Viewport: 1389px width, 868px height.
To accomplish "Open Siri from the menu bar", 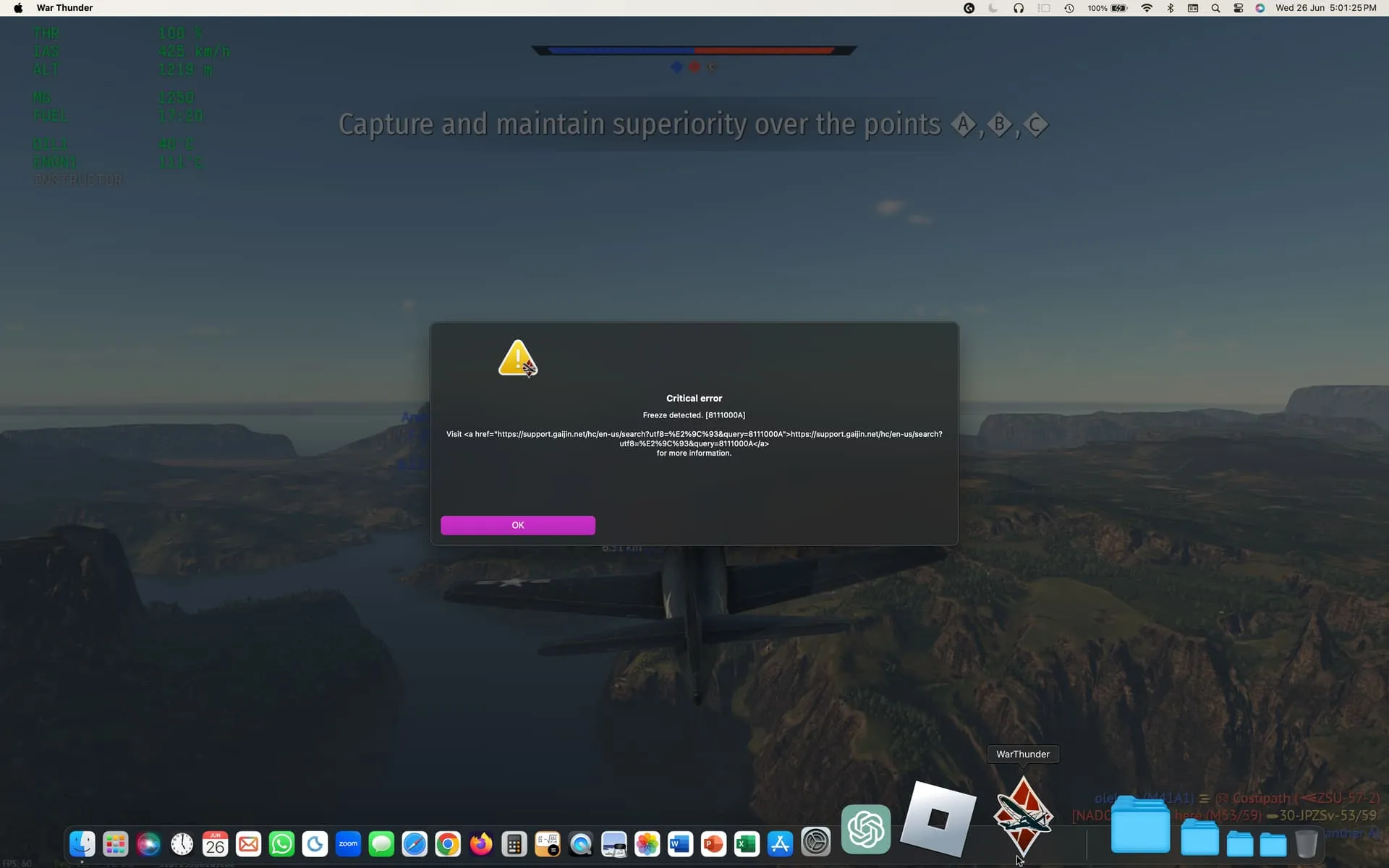I will (1260, 8).
